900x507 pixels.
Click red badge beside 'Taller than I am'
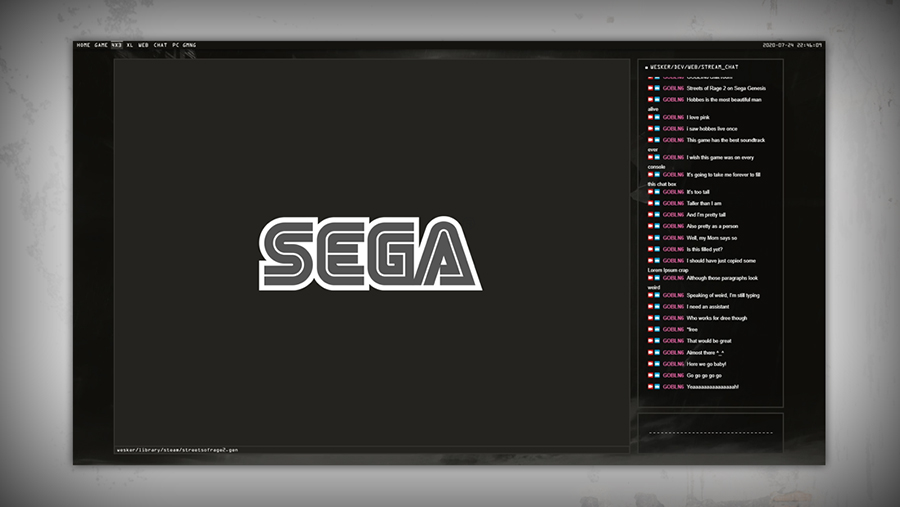(x=650, y=203)
